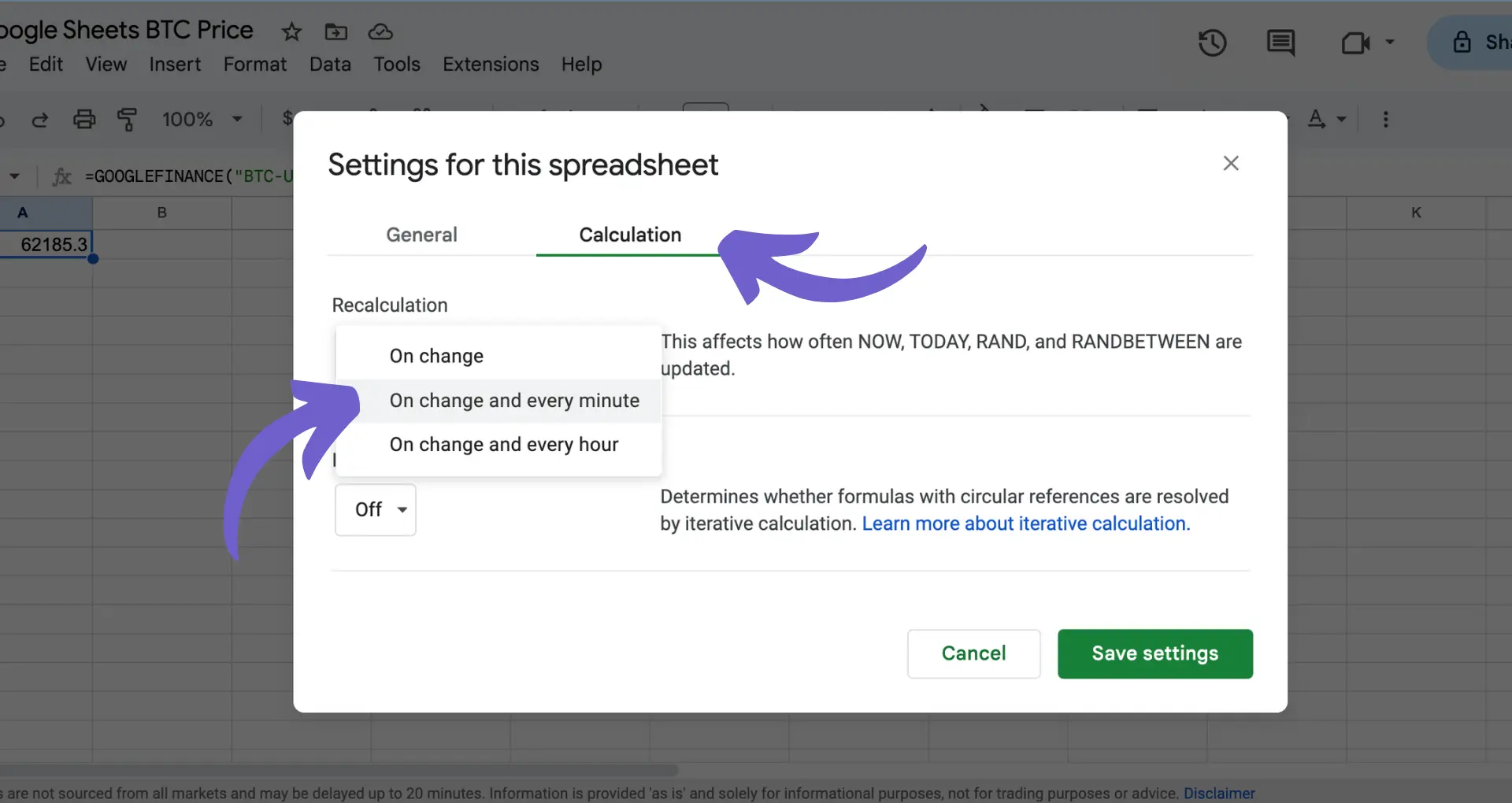This screenshot has height=803, width=1512.
Task: Select the Calculation tab
Action: [630, 235]
